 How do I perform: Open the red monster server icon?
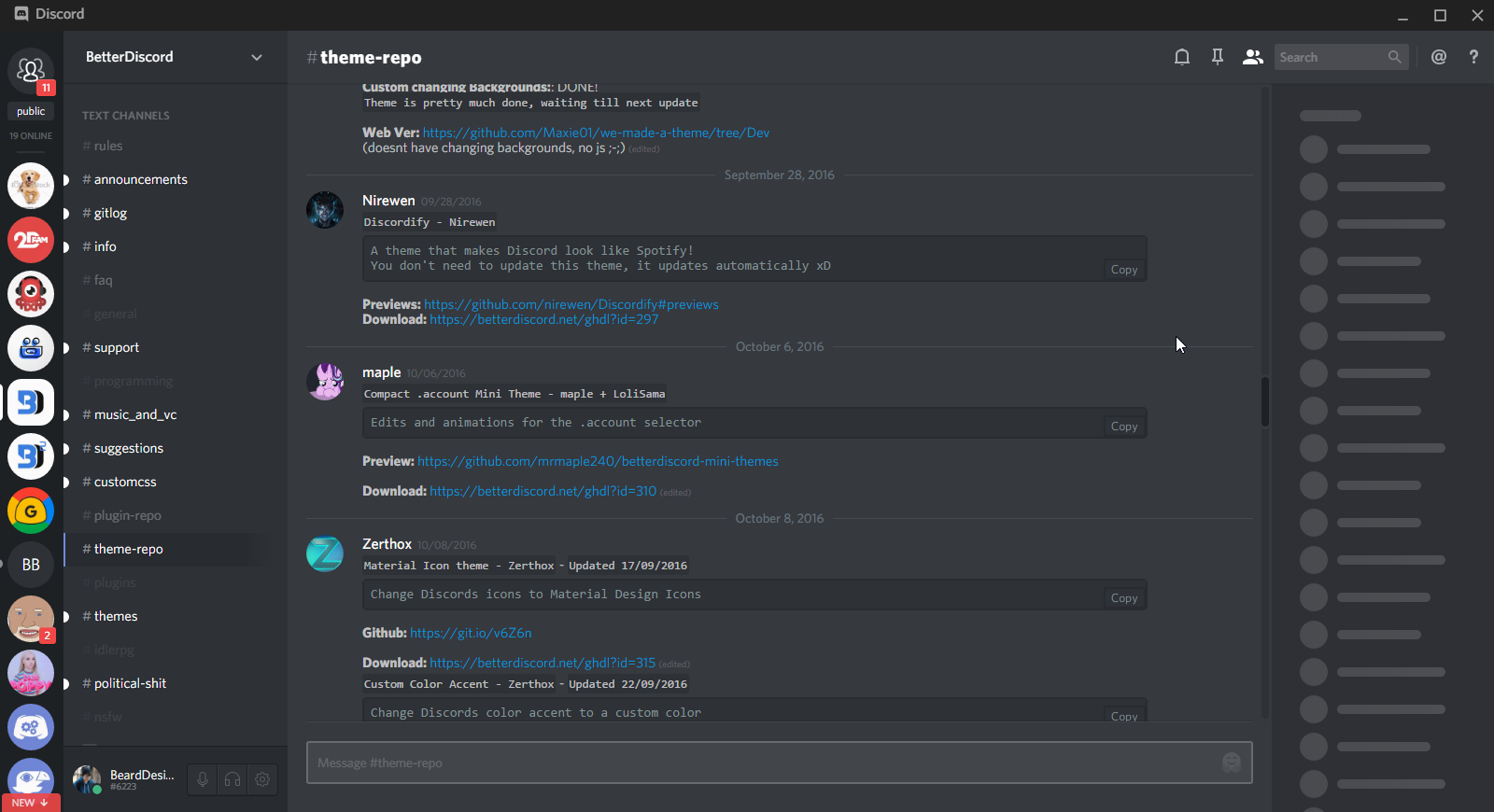coord(31,294)
